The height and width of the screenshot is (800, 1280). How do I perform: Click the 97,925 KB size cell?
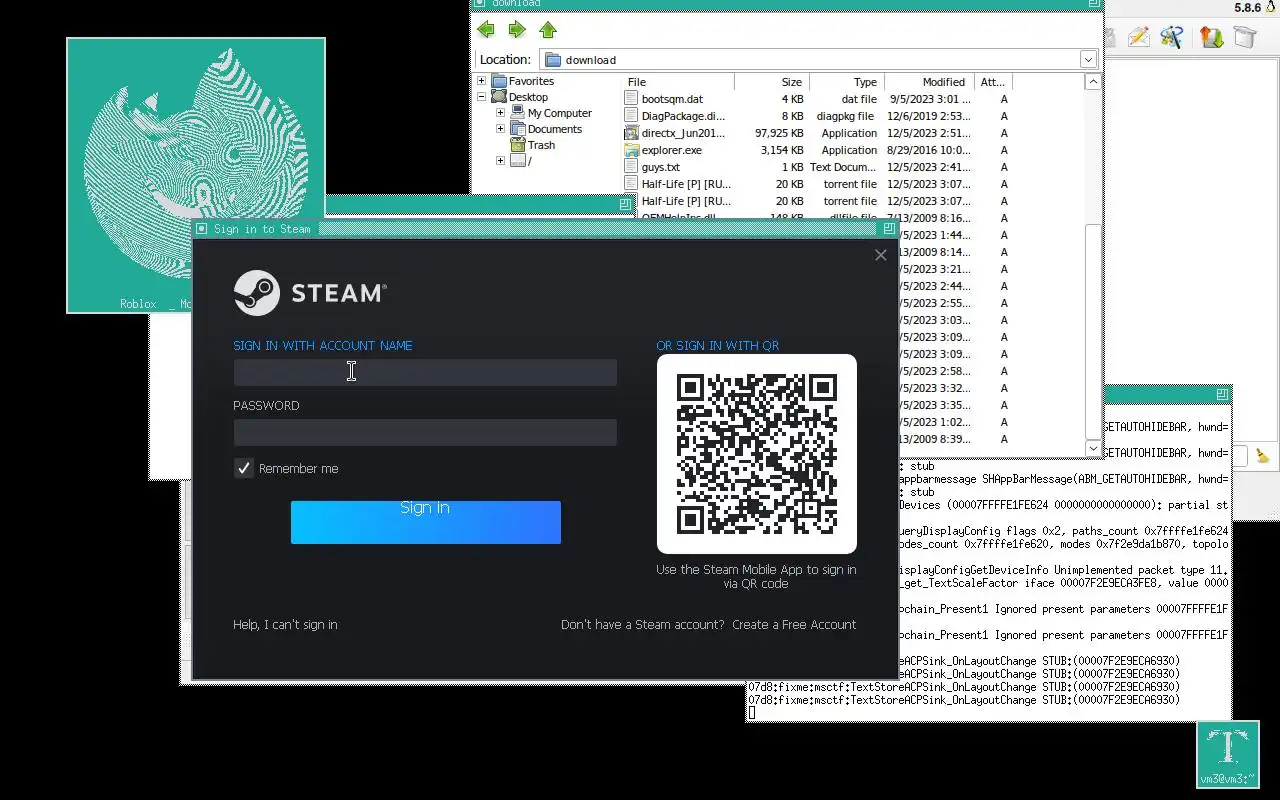(x=779, y=133)
